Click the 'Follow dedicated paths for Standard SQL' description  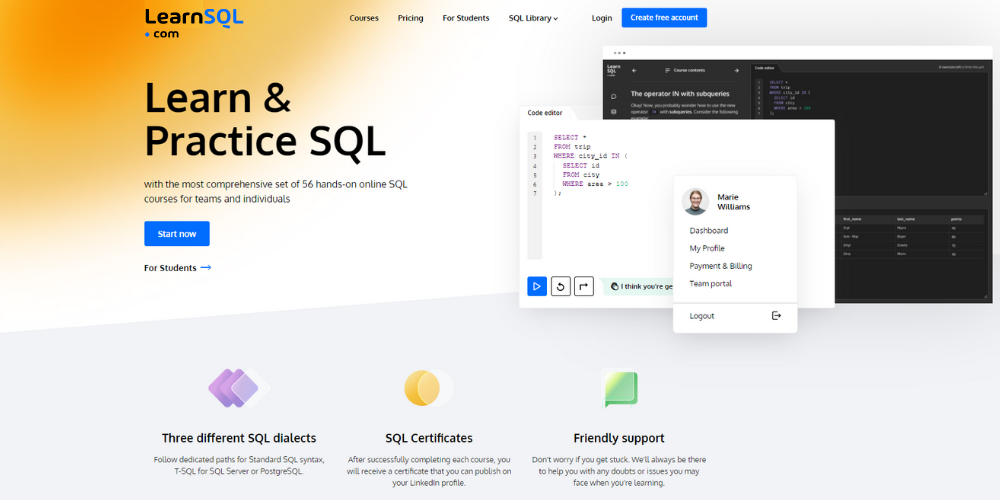click(239, 465)
